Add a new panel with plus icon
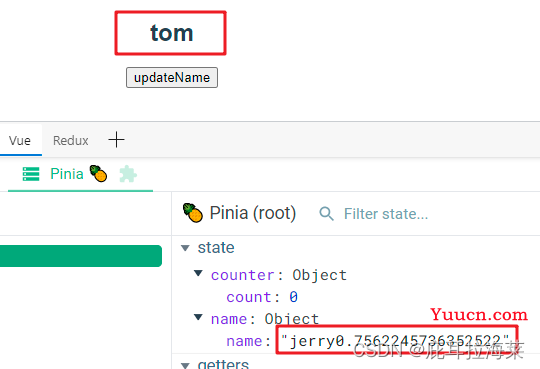Screen dimensions: 540x369 pos(116,140)
